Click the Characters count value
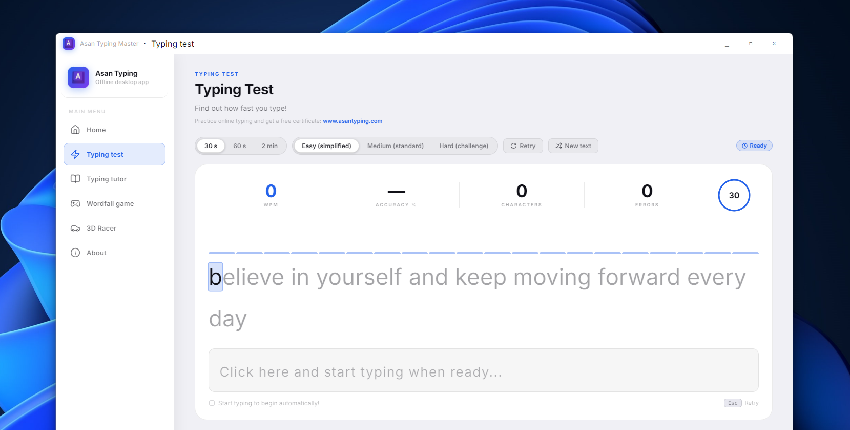 (x=521, y=191)
